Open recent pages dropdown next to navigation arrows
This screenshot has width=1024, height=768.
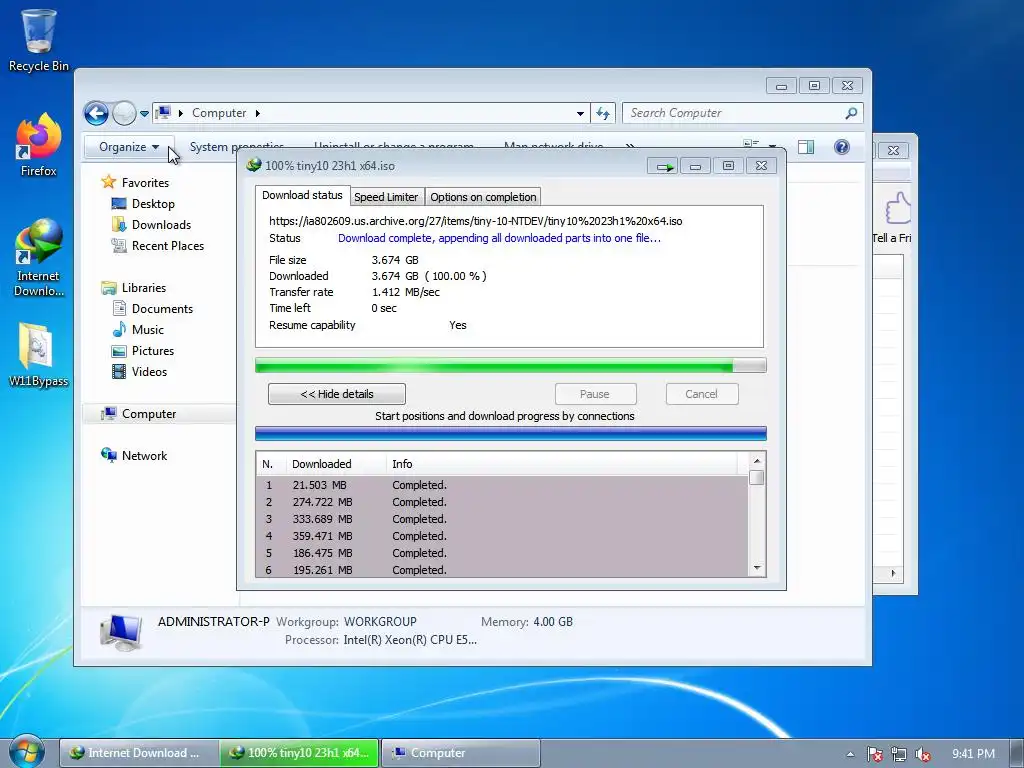pyautogui.click(x=144, y=114)
